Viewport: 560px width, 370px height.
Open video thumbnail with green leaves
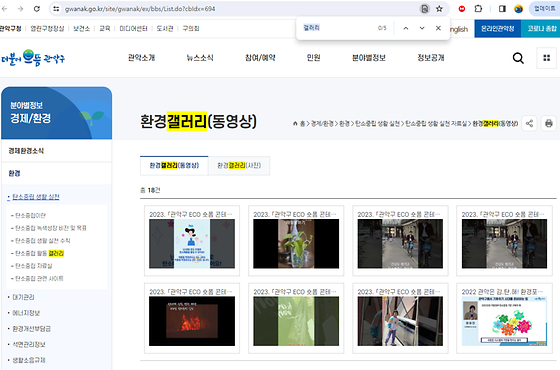(x=296, y=321)
